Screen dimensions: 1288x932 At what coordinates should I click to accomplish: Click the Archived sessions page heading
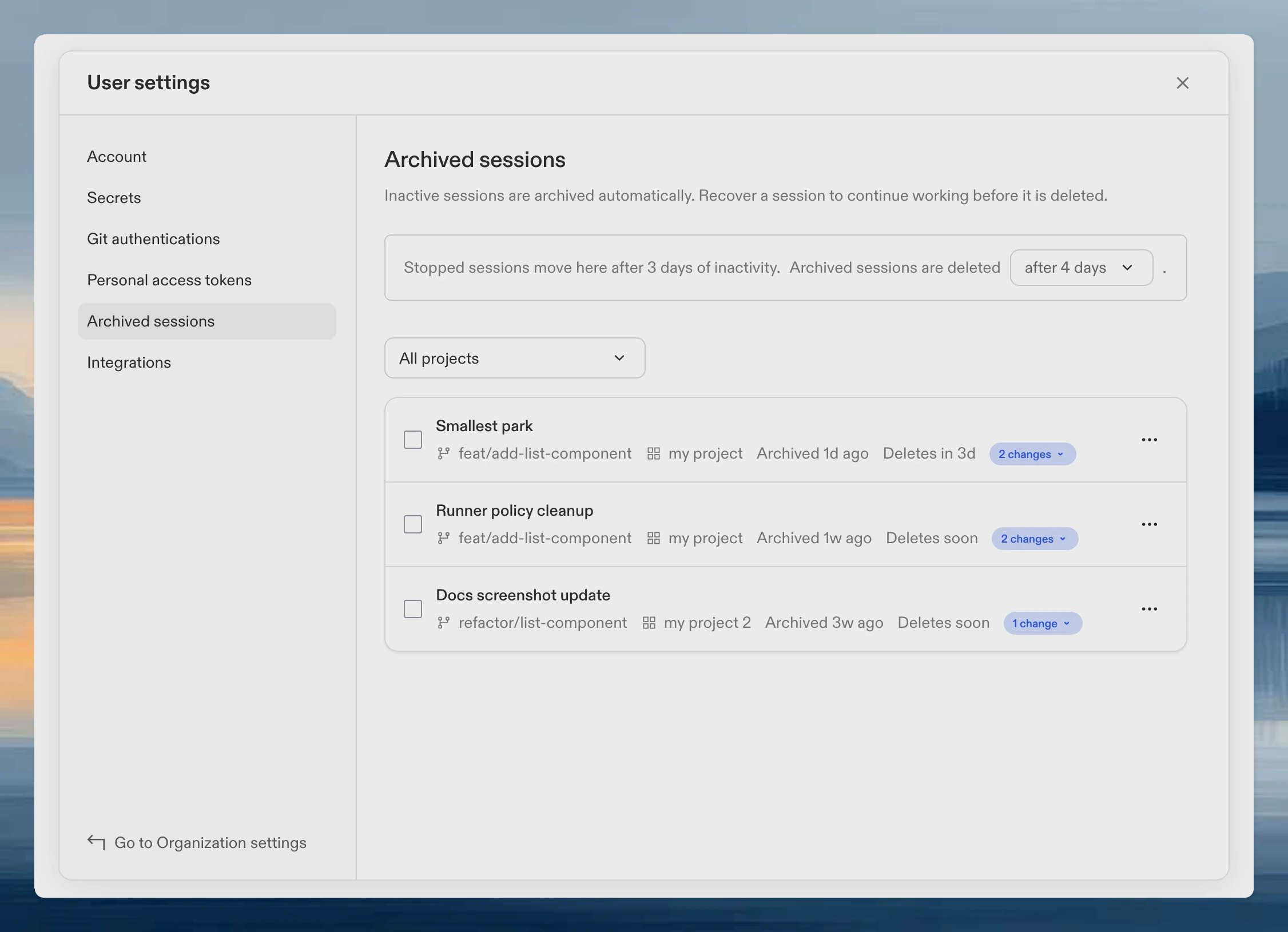[475, 160]
